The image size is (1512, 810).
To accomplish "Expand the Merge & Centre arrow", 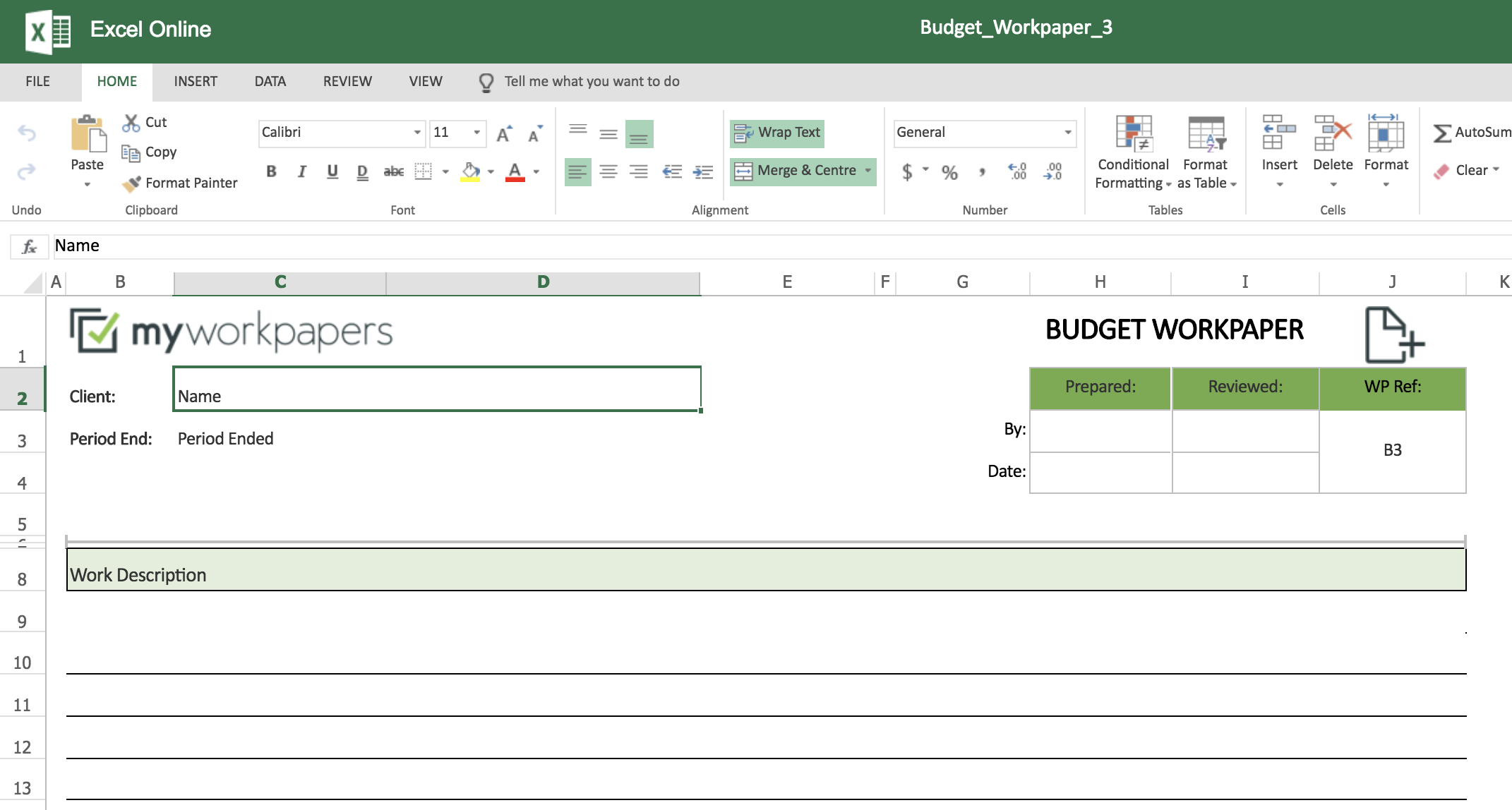I will pos(868,171).
